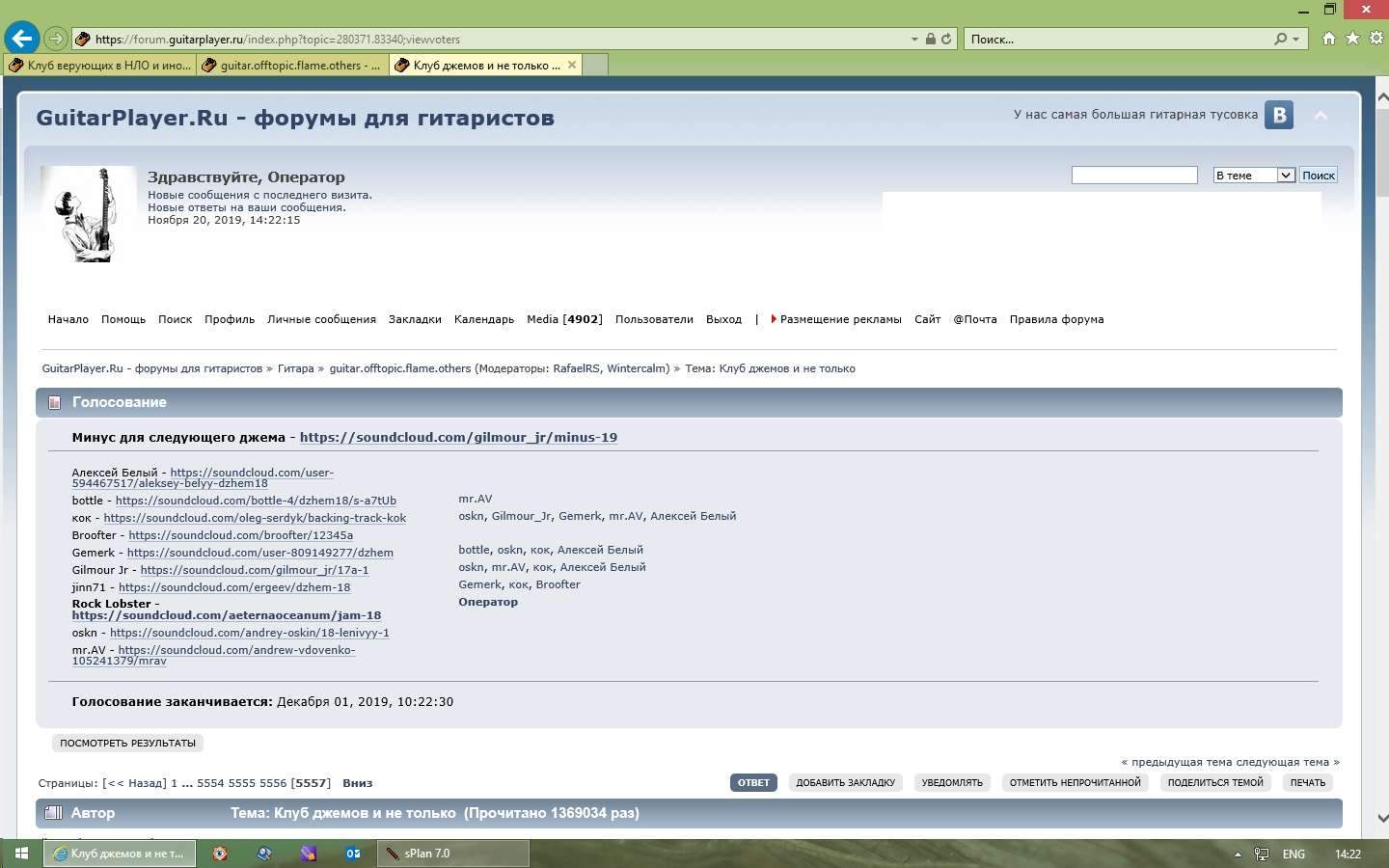Click the 'Посмотреть результаты' button
1389x868 pixels.
click(x=127, y=743)
